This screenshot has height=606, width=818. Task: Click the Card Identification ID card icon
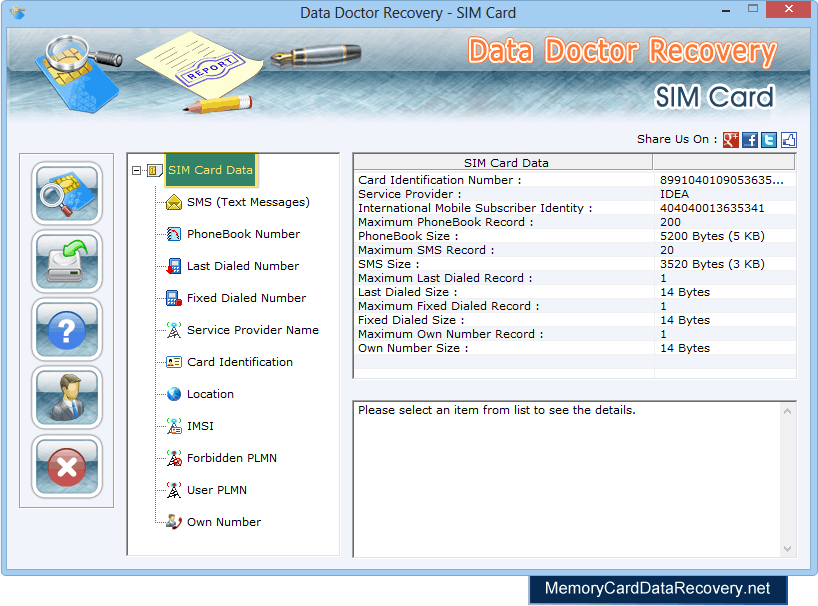pos(174,362)
